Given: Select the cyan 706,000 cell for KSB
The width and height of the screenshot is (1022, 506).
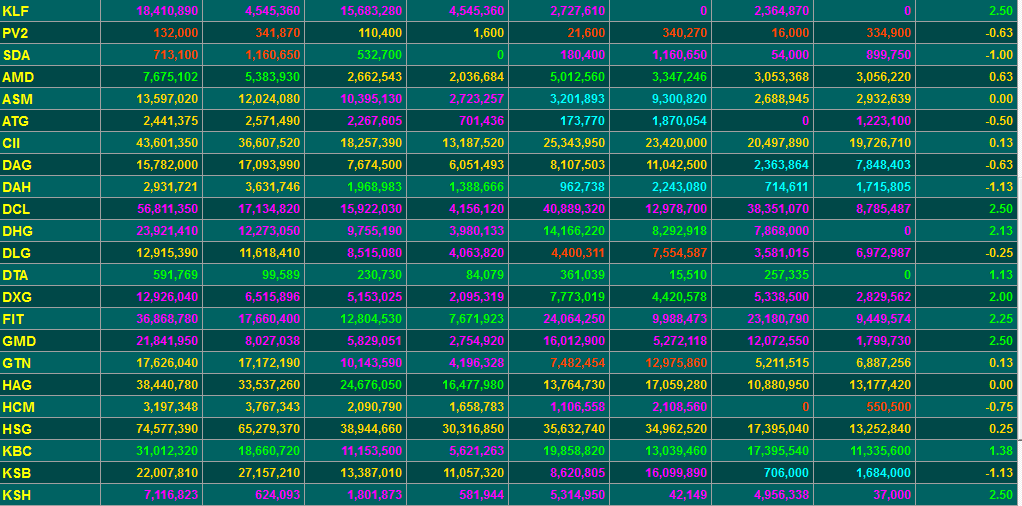Looking at the screenshot, I should (787, 473).
